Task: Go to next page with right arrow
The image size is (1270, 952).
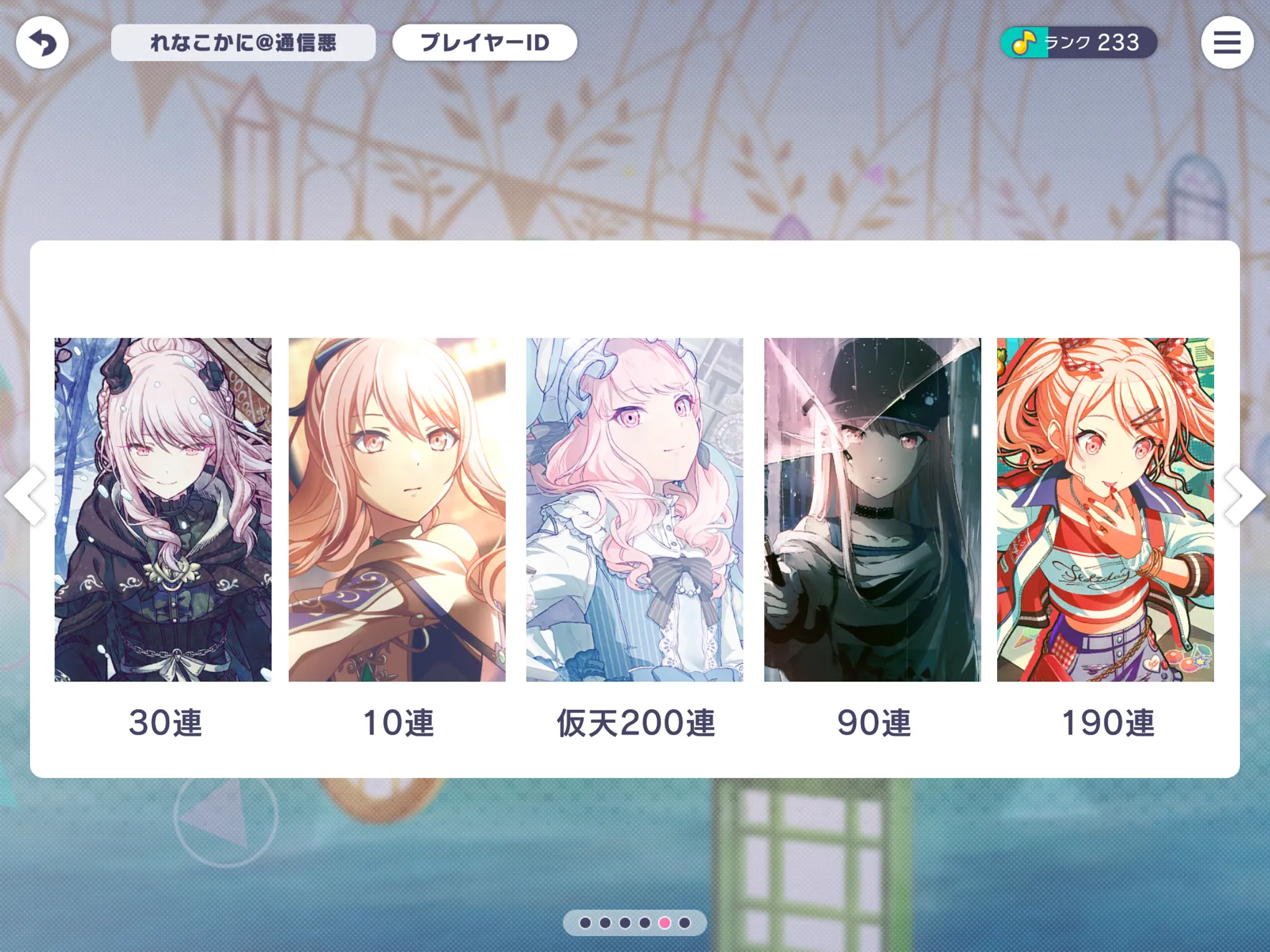Action: click(x=1245, y=496)
